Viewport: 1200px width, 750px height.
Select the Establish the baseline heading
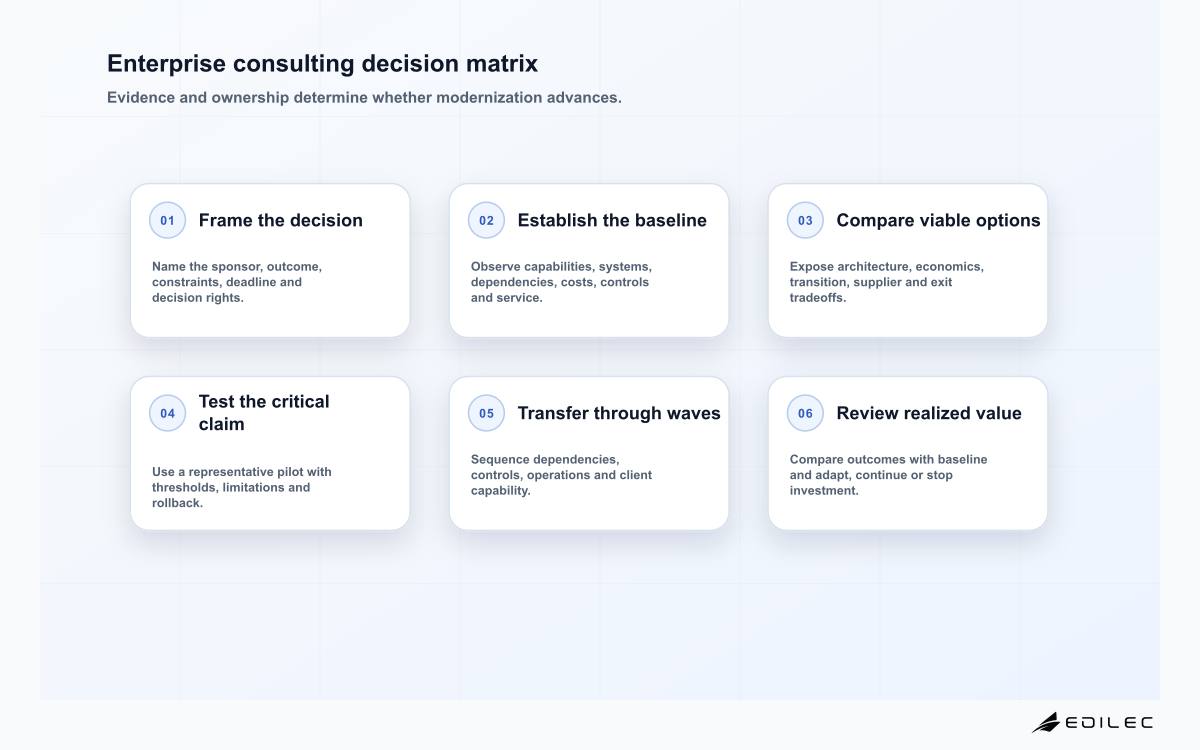(612, 220)
